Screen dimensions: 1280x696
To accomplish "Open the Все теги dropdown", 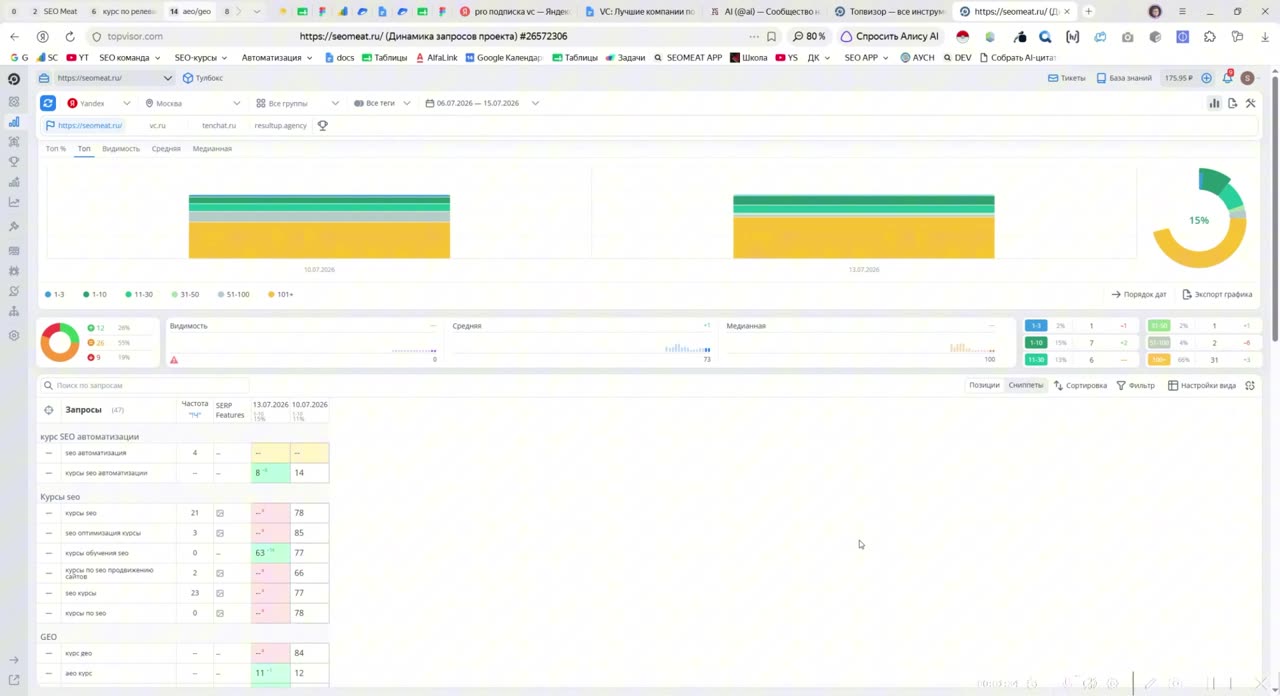I will tap(382, 103).
